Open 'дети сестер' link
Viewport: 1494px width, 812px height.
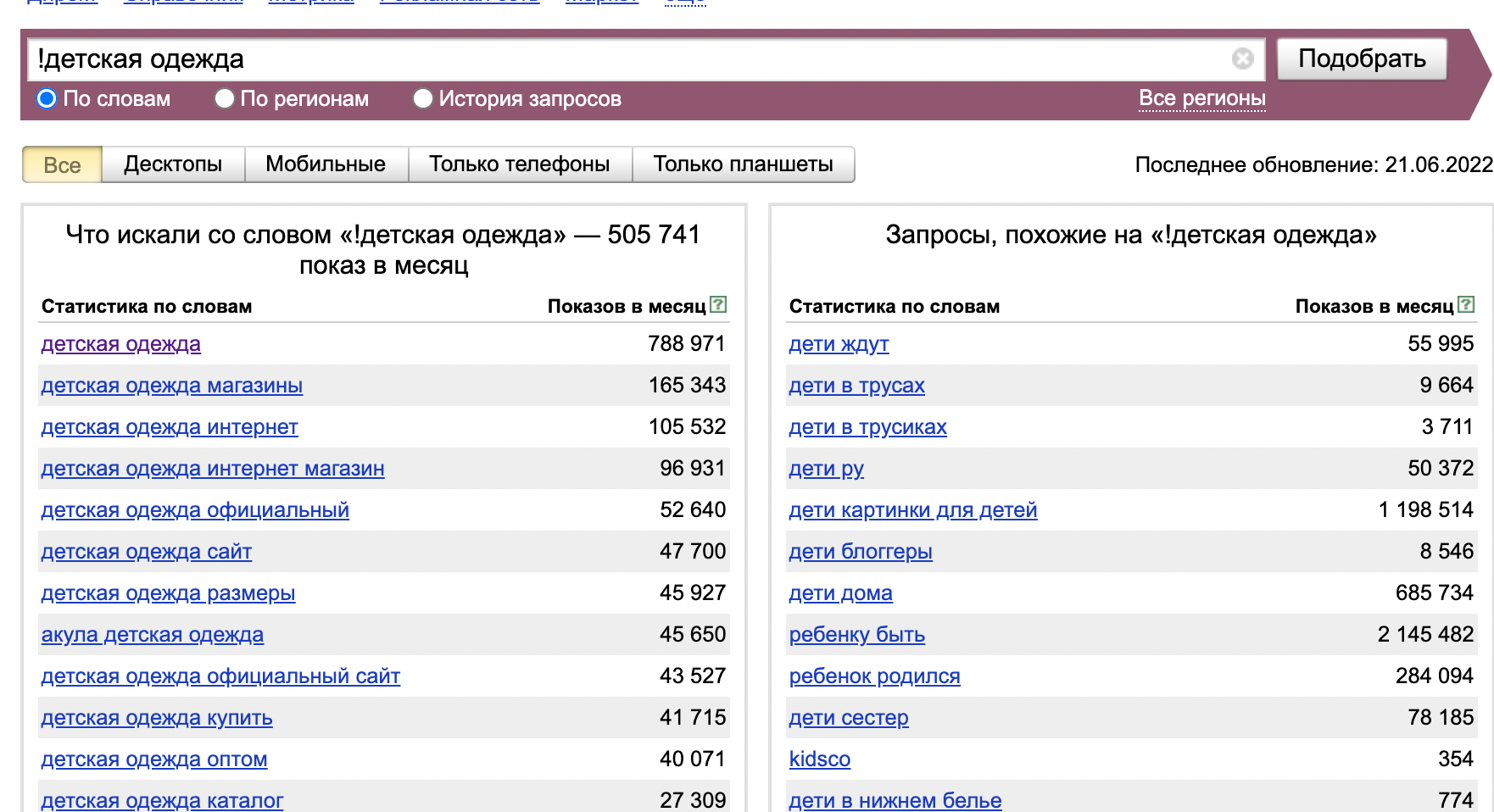pyautogui.click(x=849, y=718)
